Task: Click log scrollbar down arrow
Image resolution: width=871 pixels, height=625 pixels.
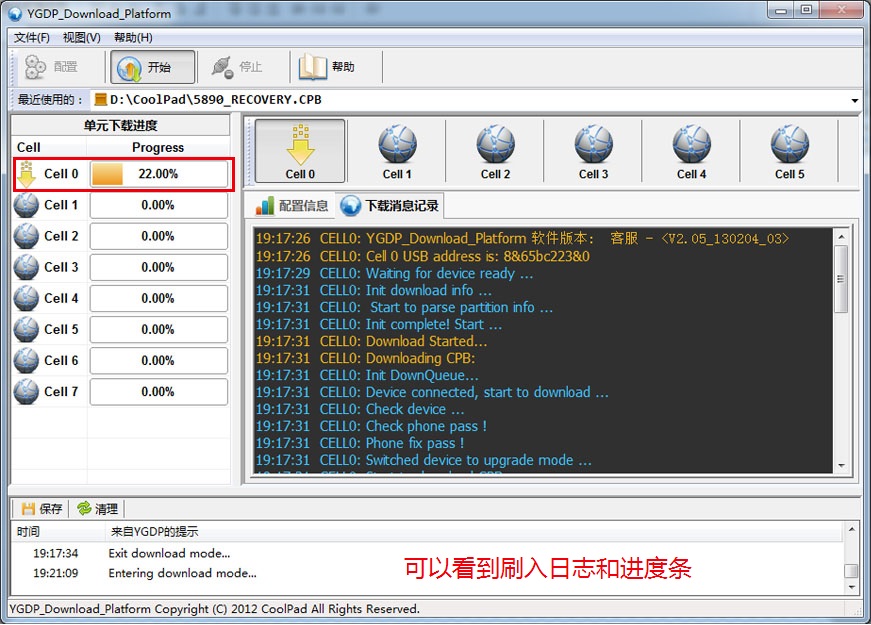Action: (842, 465)
